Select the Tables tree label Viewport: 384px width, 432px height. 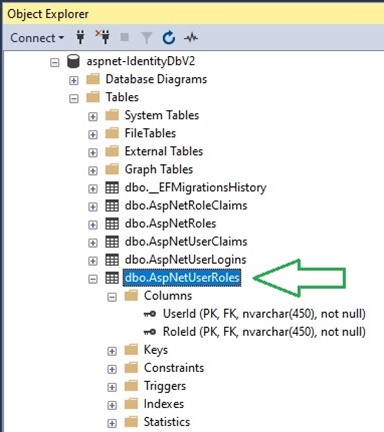122,97
